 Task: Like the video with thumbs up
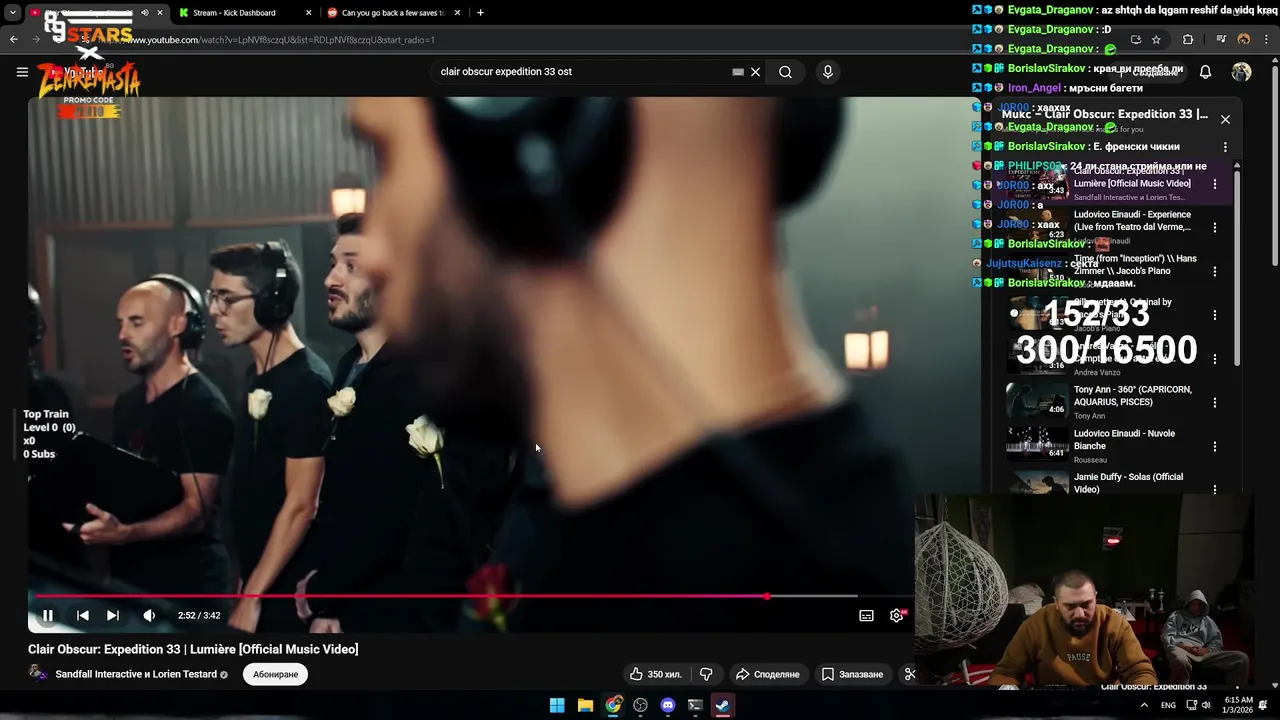[x=655, y=674]
